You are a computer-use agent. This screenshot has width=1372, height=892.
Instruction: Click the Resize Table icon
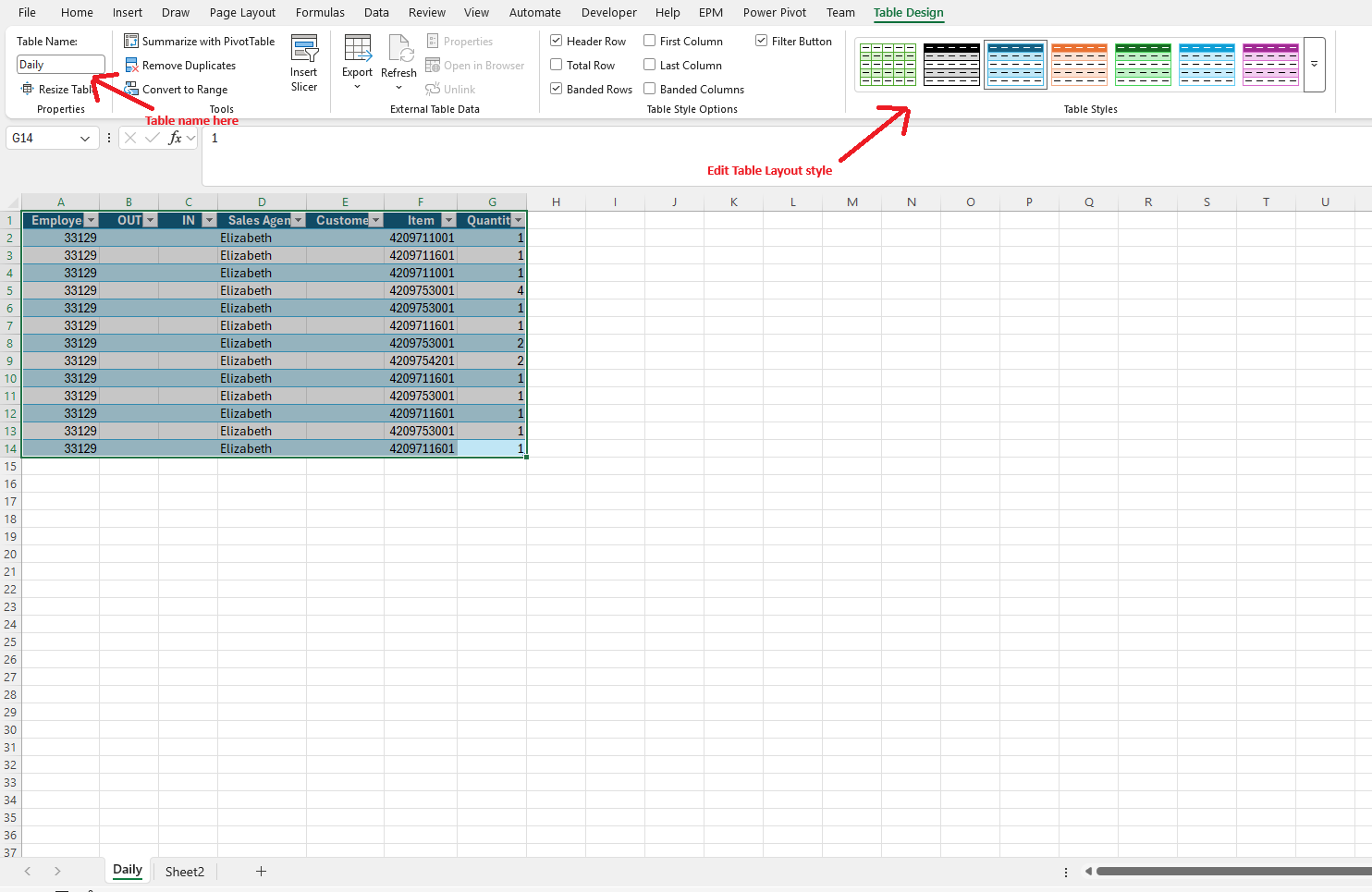click(x=27, y=89)
